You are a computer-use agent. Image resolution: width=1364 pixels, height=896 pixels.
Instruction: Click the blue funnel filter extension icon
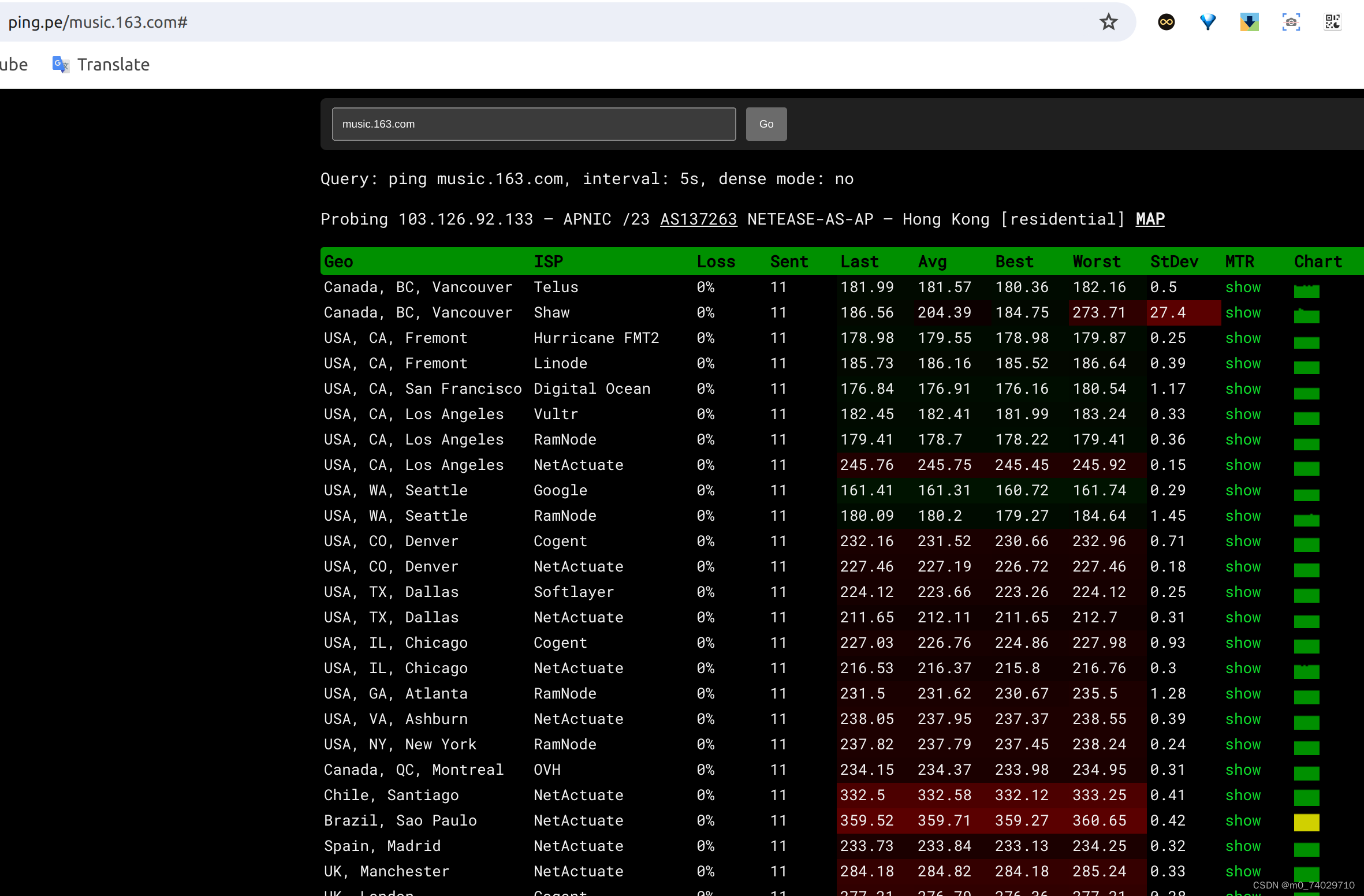click(1208, 22)
